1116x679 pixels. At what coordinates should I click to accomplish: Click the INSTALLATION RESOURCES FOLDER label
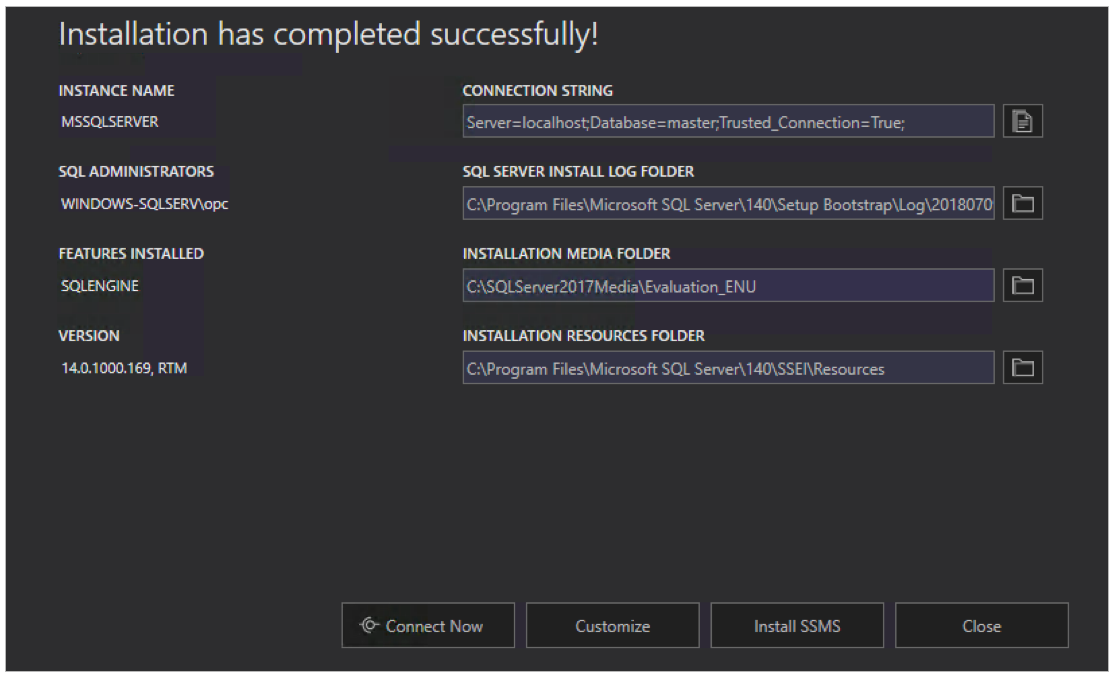[x=584, y=335]
